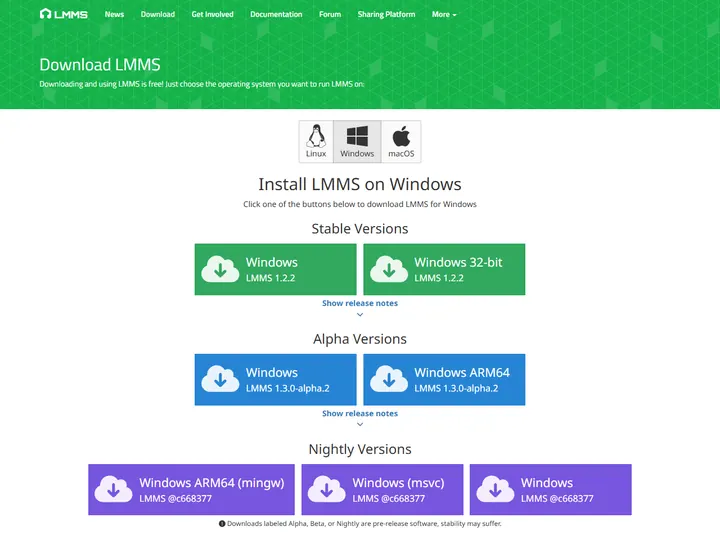Download alpha Windows LMMS 1.3.0-alpha.2
The height and width of the screenshot is (540, 720).
[276, 379]
